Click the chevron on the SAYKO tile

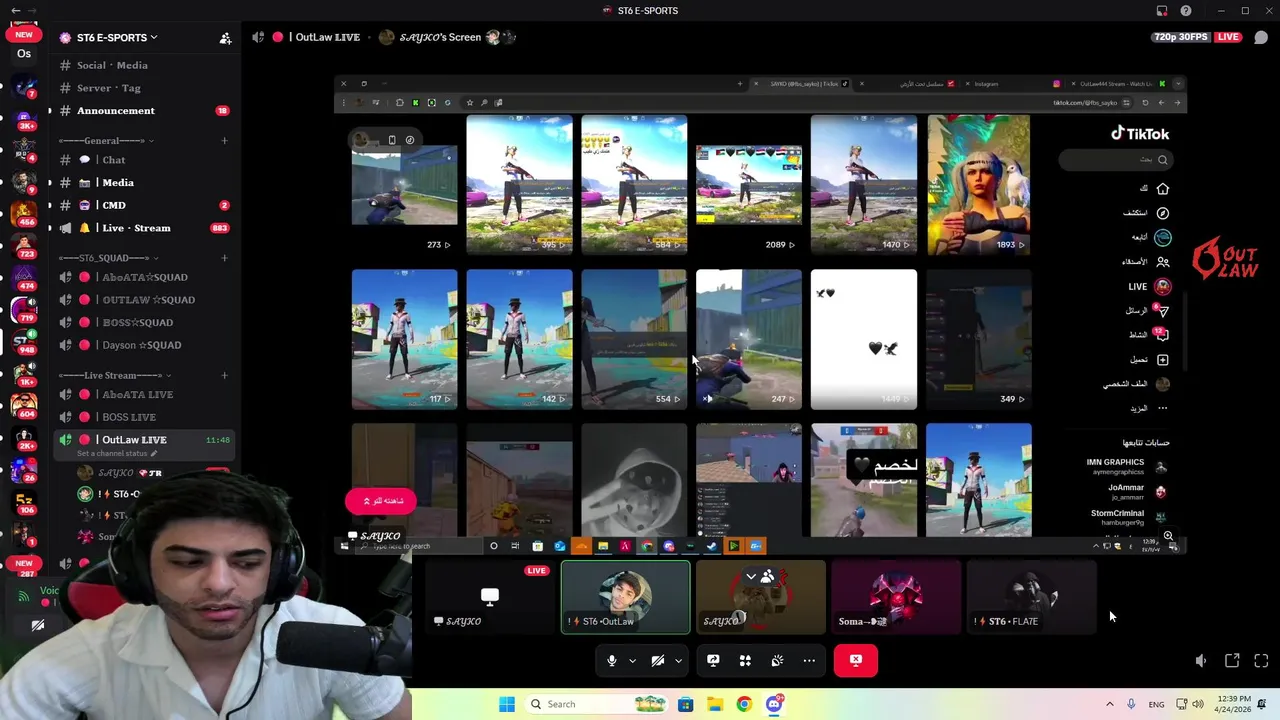pyautogui.click(x=751, y=577)
